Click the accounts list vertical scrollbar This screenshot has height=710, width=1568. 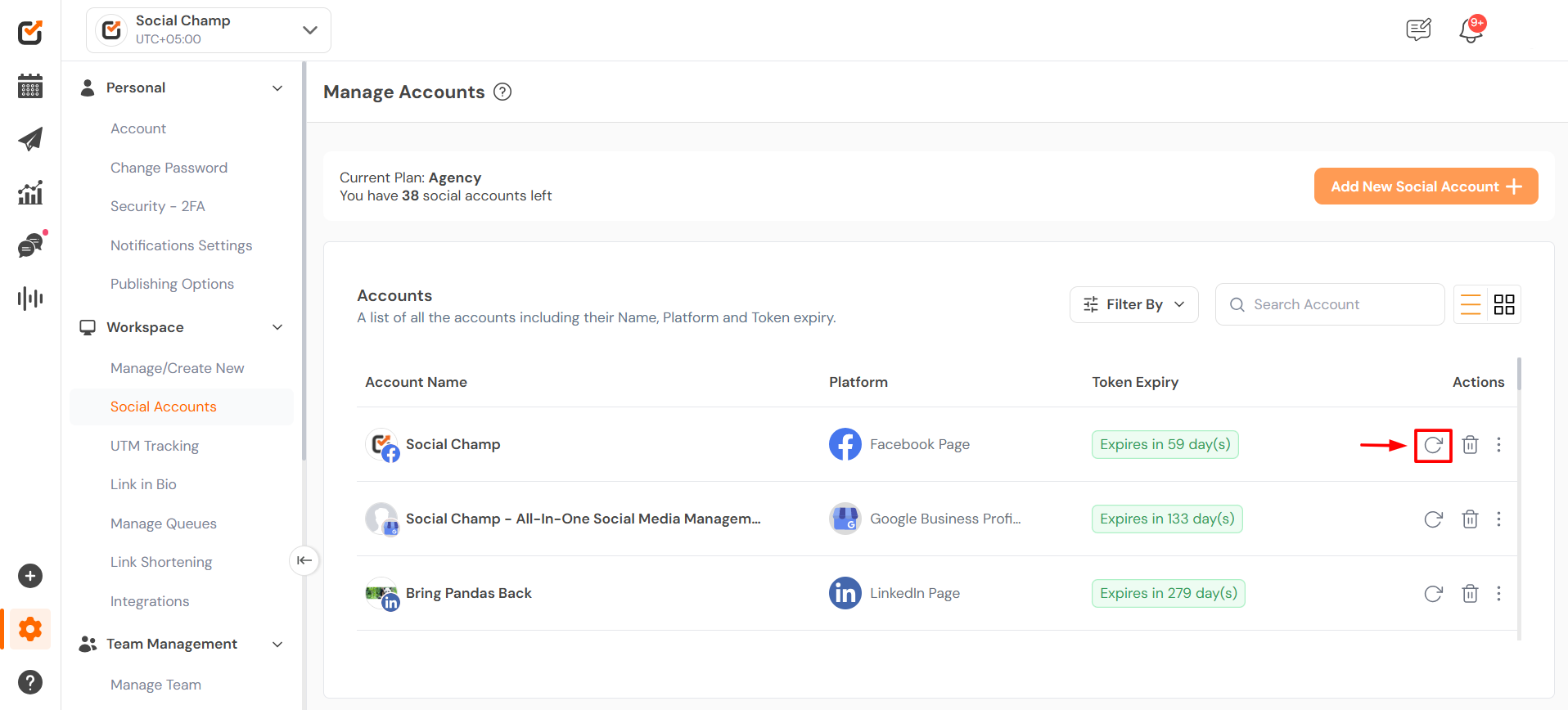1519,375
